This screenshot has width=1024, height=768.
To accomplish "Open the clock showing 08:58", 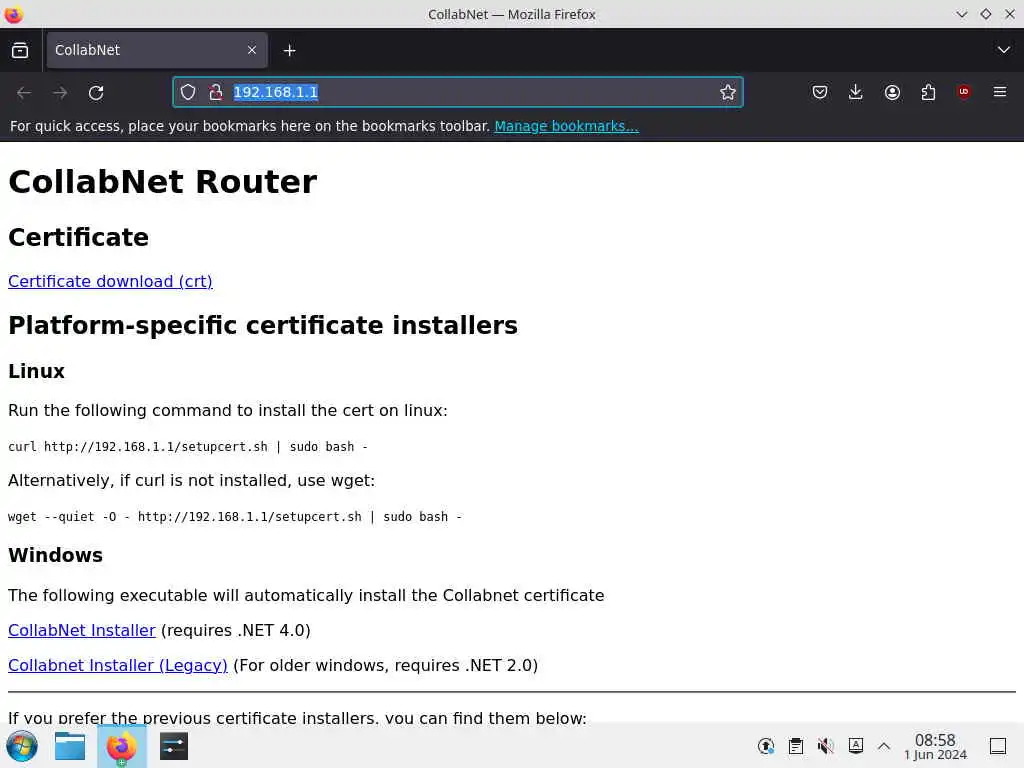I will click(x=935, y=746).
